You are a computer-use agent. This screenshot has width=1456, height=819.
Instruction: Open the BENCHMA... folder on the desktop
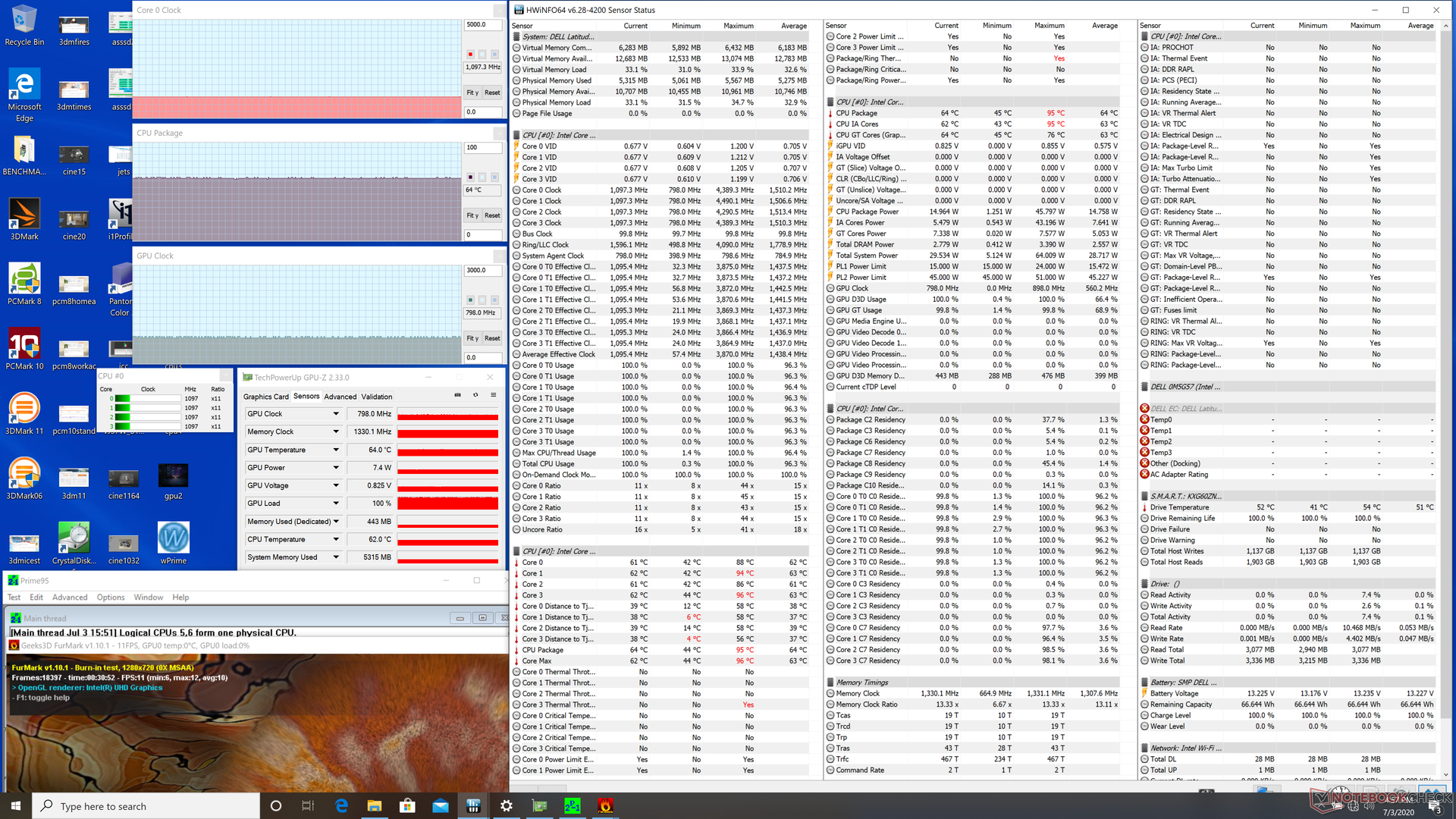(24, 155)
